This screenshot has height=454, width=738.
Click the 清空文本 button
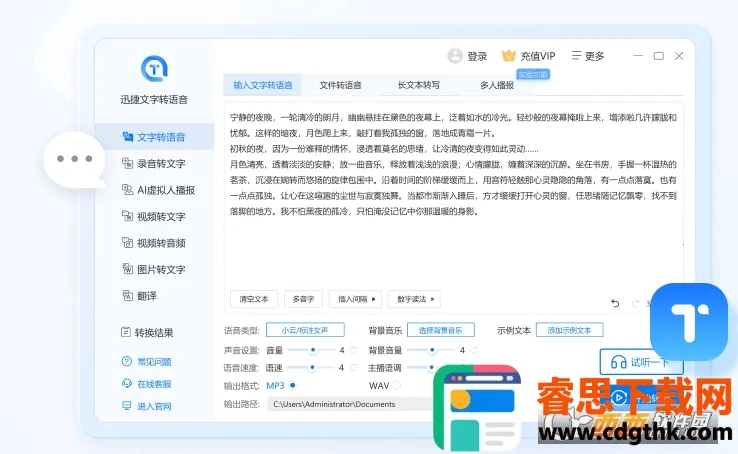(254, 299)
